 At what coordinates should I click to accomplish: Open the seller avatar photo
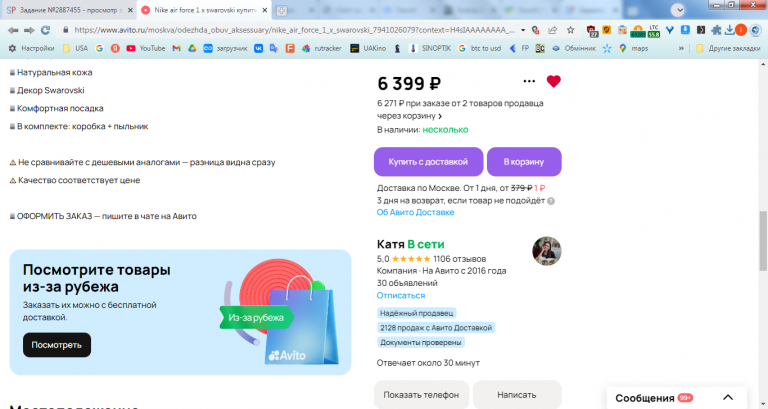(x=547, y=251)
